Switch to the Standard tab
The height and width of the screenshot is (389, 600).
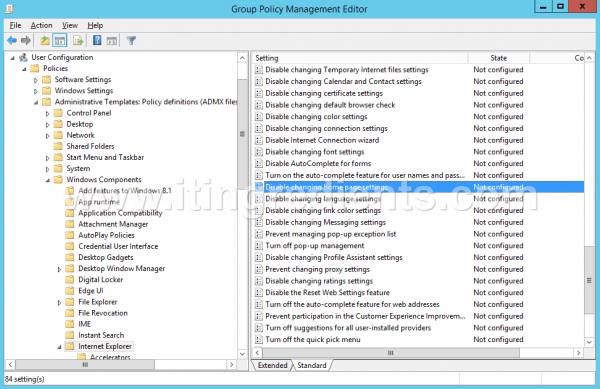pos(312,365)
